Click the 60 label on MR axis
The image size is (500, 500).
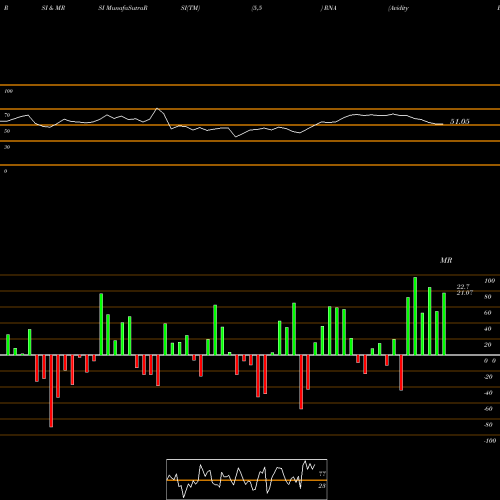point(488,313)
